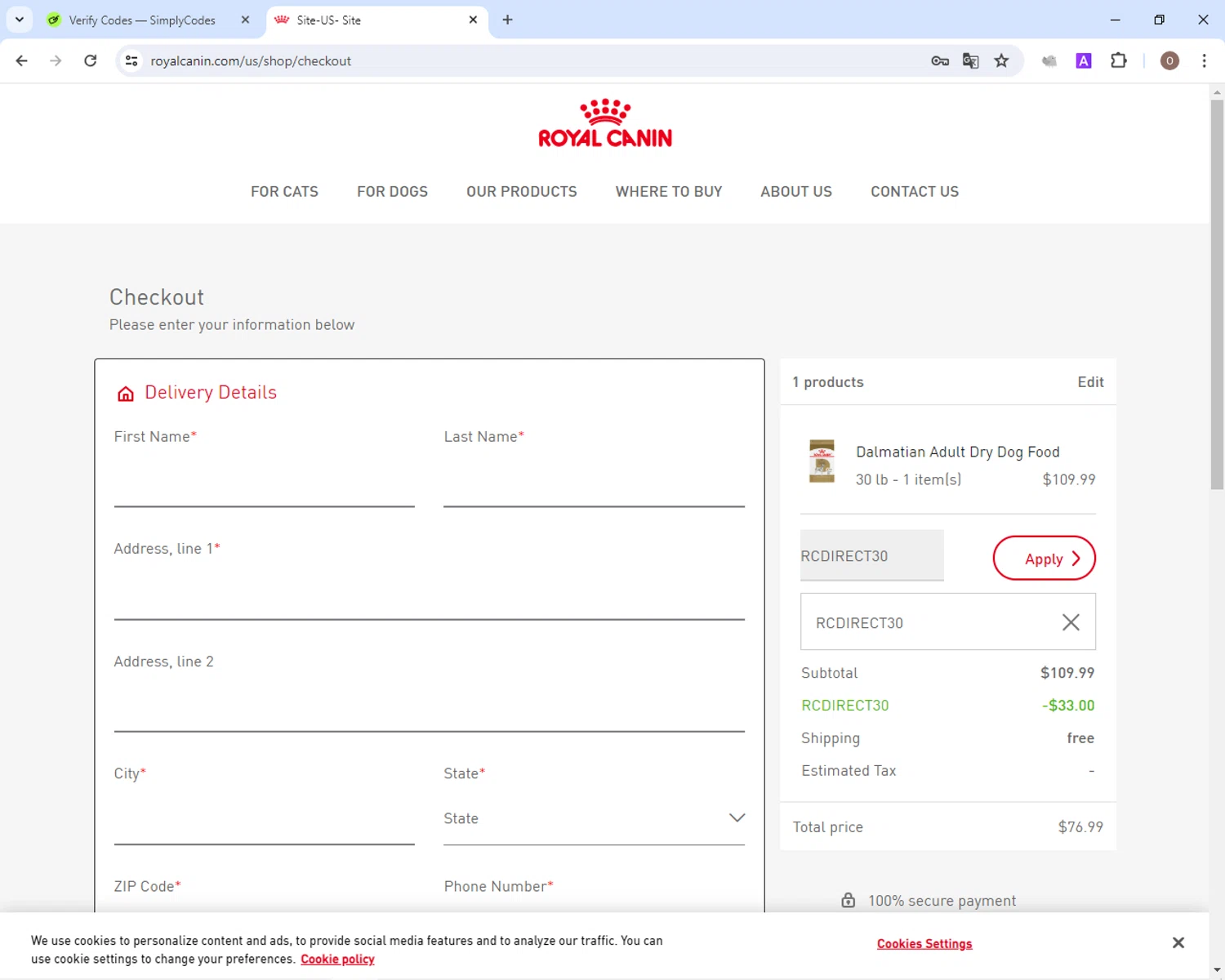Open the browser profile avatar
Viewport: 1225px width, 980px height.
coord(1169,60)
